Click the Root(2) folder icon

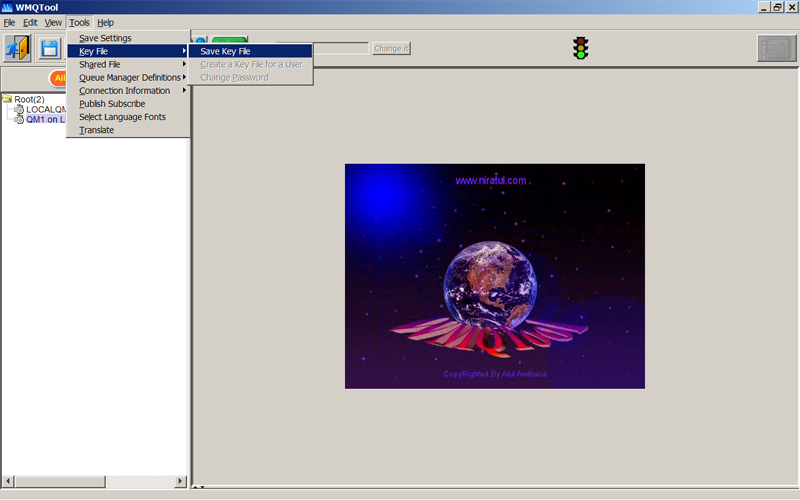tap(7, 99)
